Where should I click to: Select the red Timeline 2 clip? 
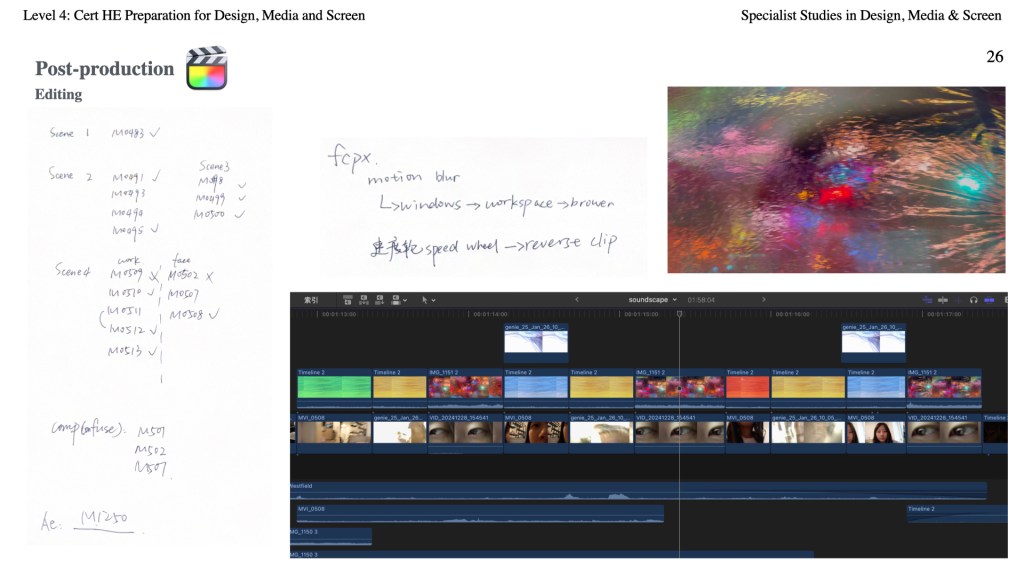[x=748, y=387]
